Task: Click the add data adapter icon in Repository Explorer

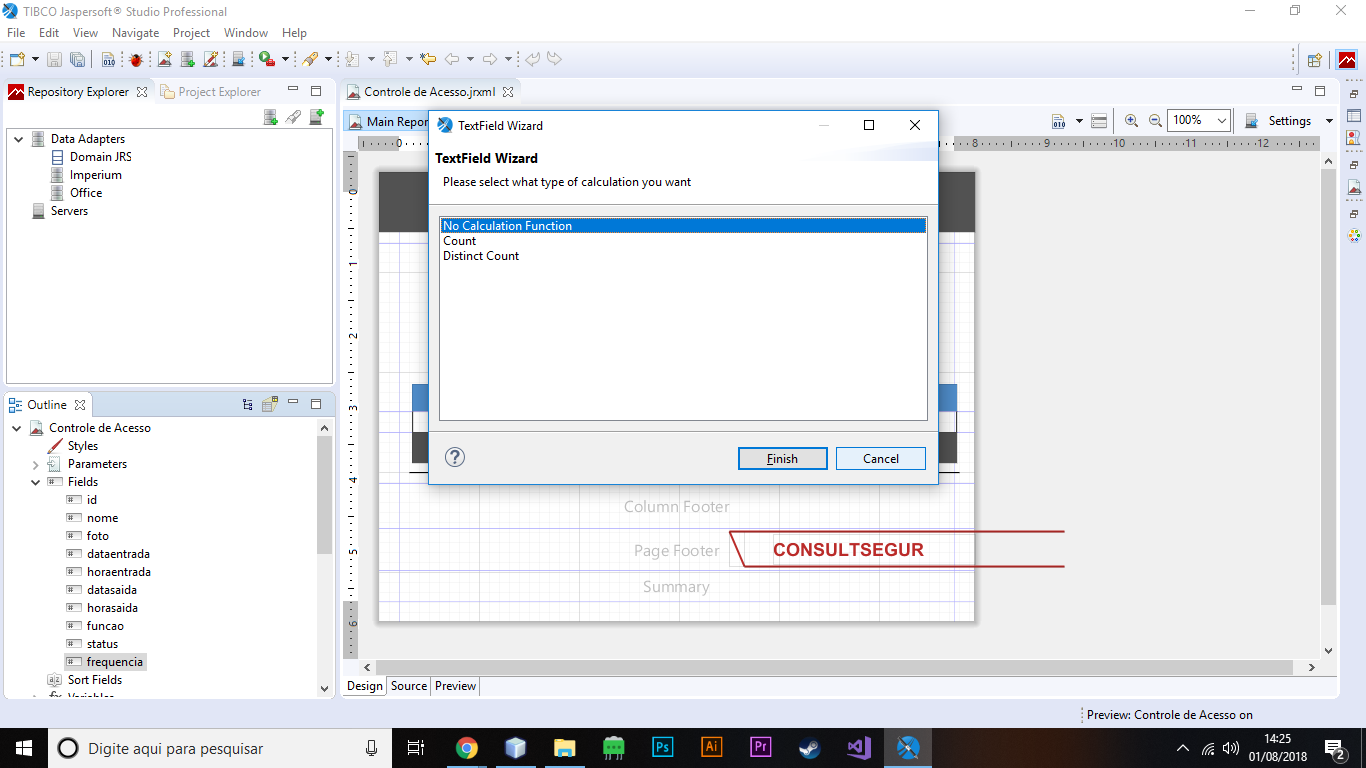Action: tap(270, 117)
